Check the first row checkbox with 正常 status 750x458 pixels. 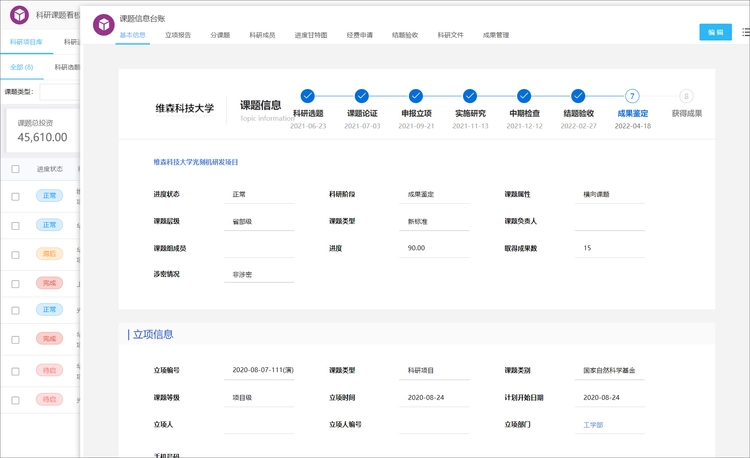(x=15, y=197)
